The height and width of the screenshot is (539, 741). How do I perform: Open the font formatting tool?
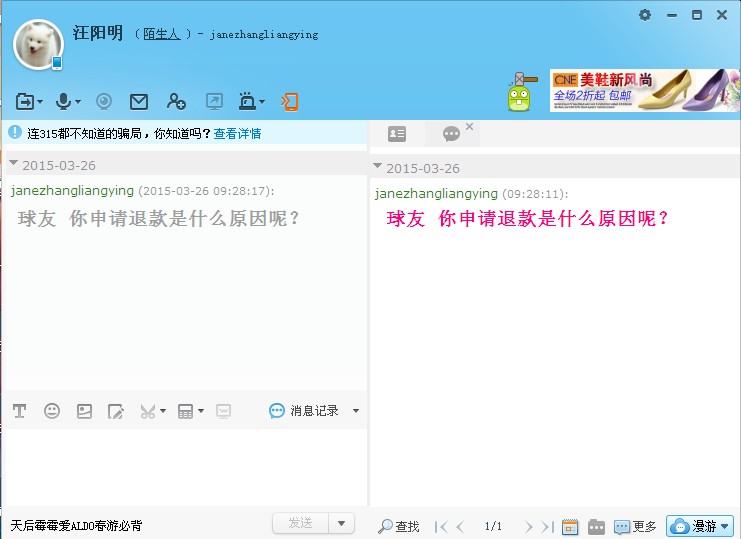[19, 411]
